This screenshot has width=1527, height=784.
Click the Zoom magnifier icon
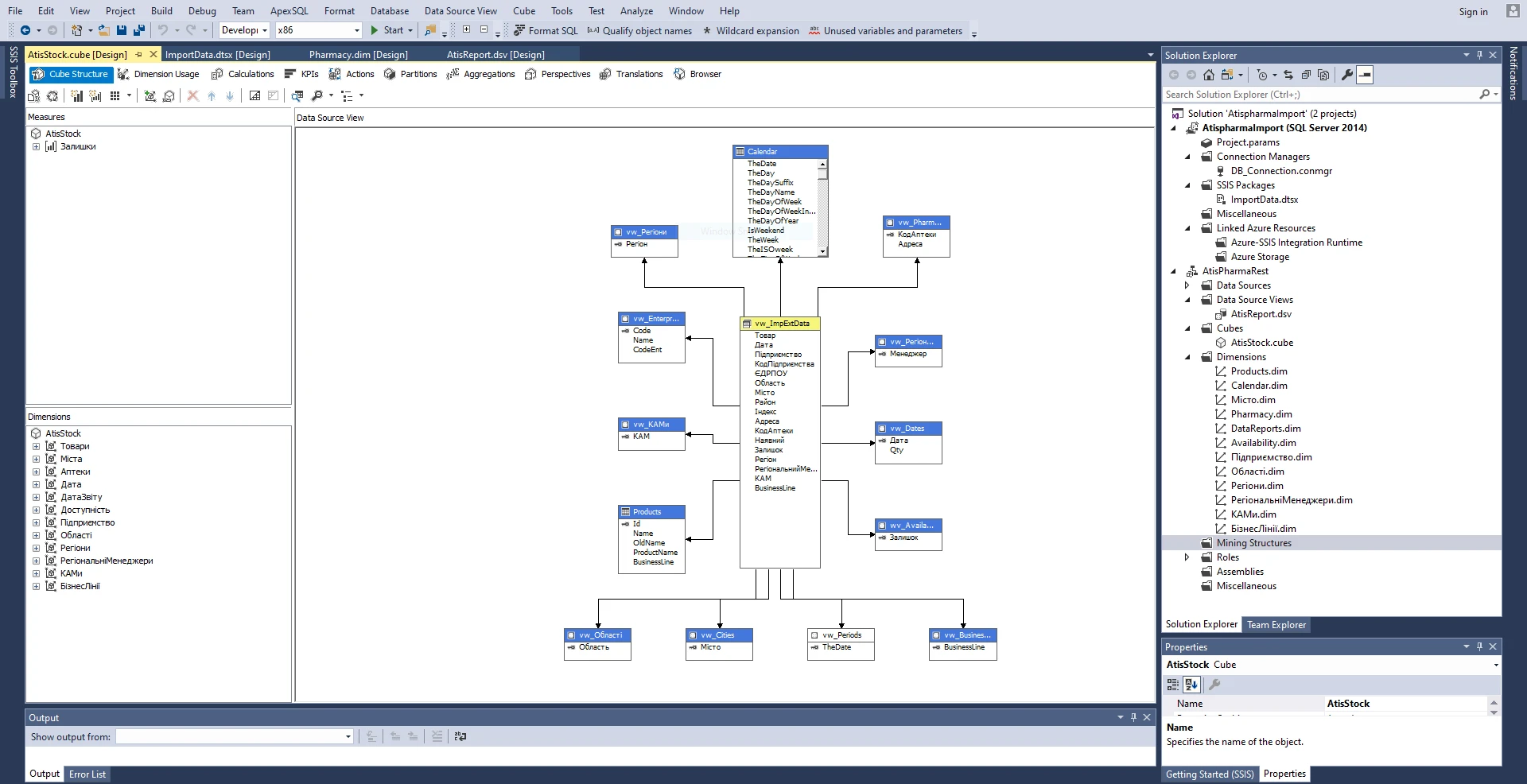tap(317, 95)
